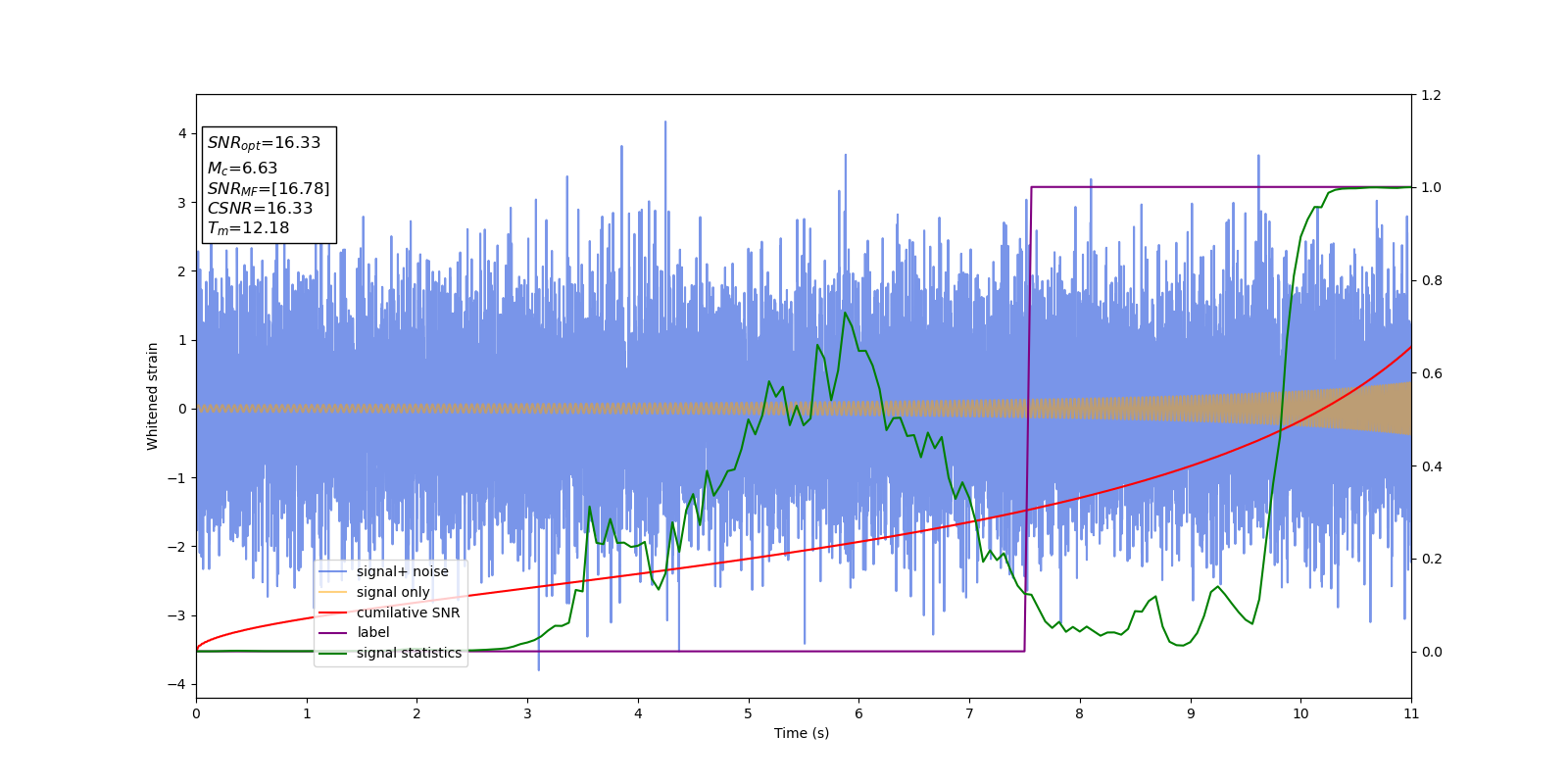This screenshot has height=784, width=1568.
Task: Click the 'Time (s)' x-axis label
Action: (802, 733)
